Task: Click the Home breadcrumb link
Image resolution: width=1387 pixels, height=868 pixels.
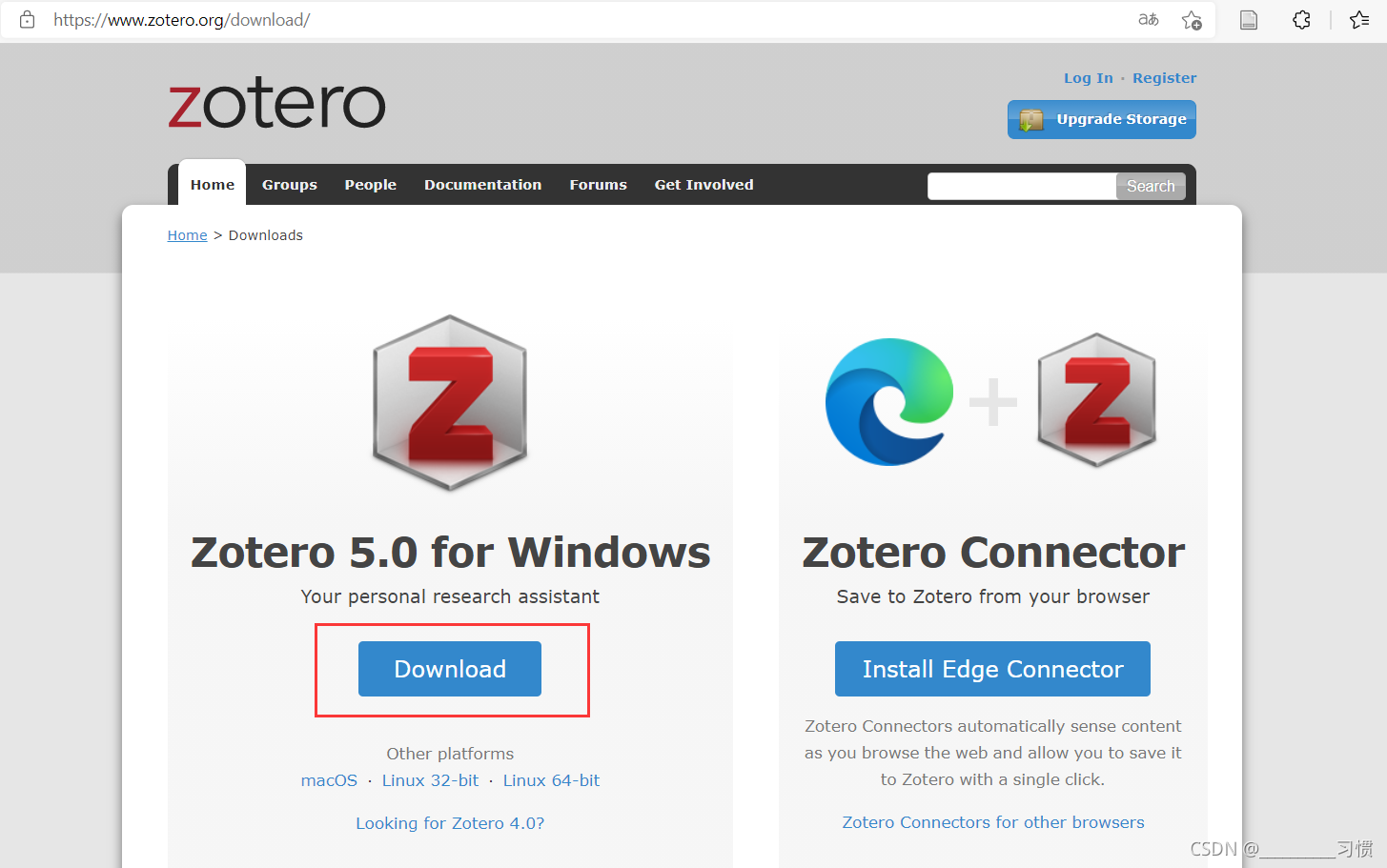Action: coord(187,235)
